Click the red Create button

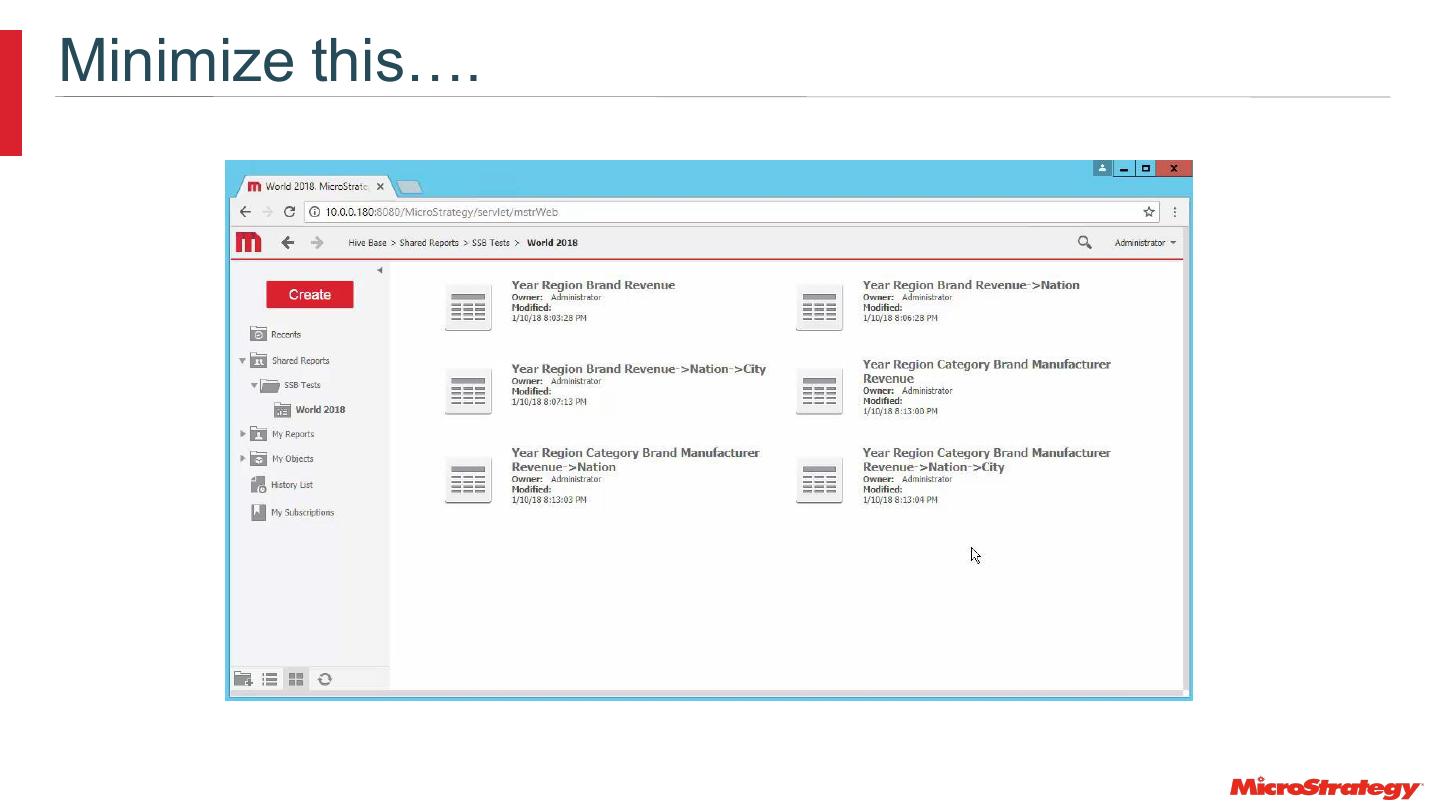pyautogui.click(x=310, y=295)
